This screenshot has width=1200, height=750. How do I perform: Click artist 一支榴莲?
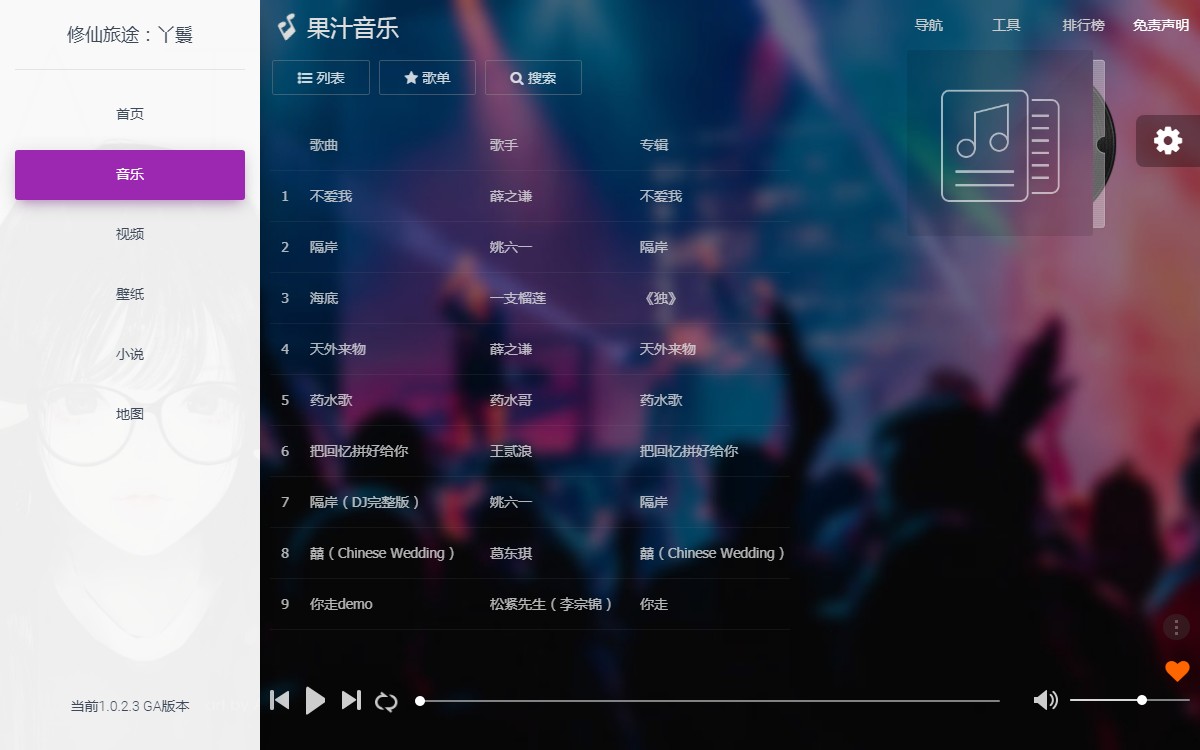518,298
